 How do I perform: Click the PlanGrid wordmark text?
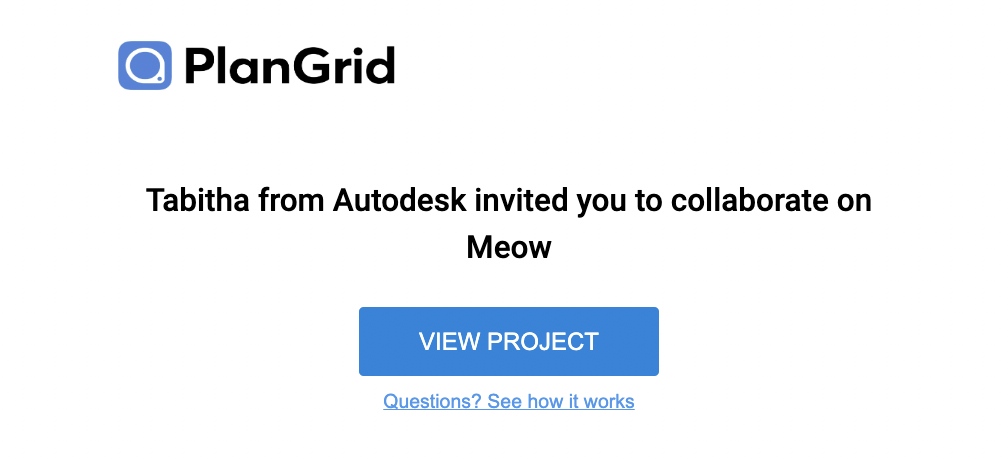(x=289, y=66)
